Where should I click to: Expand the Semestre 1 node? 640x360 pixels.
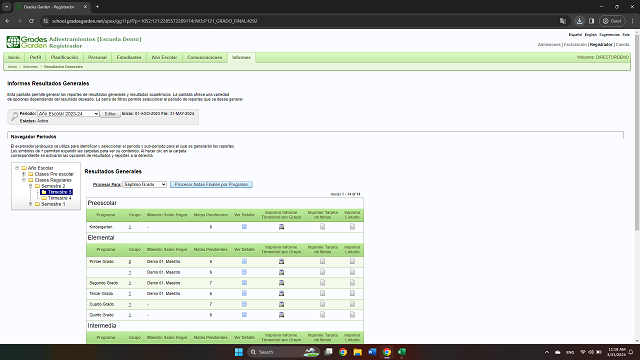point(30,204)
